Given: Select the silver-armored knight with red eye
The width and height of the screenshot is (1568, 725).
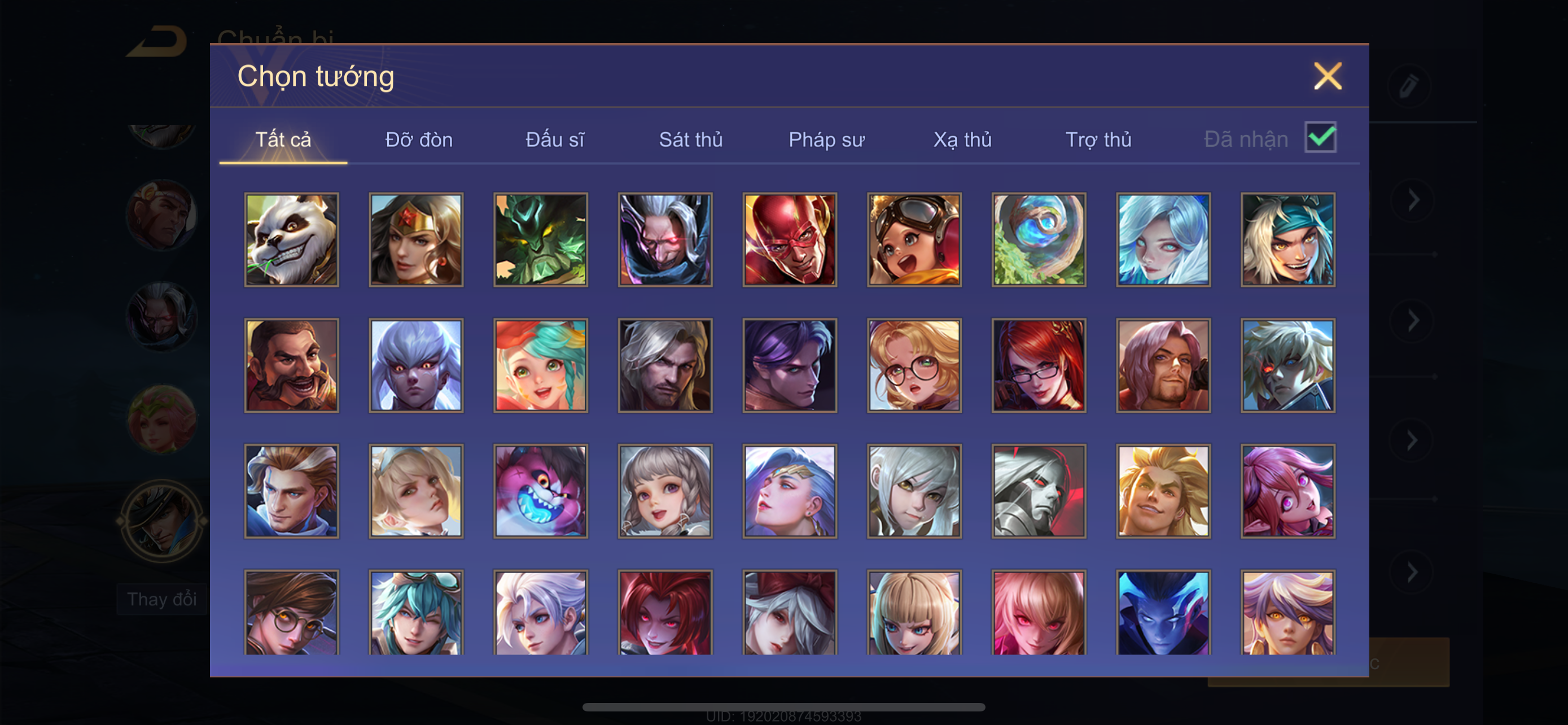Looking at the screenshot, I should coord(1039,491).
